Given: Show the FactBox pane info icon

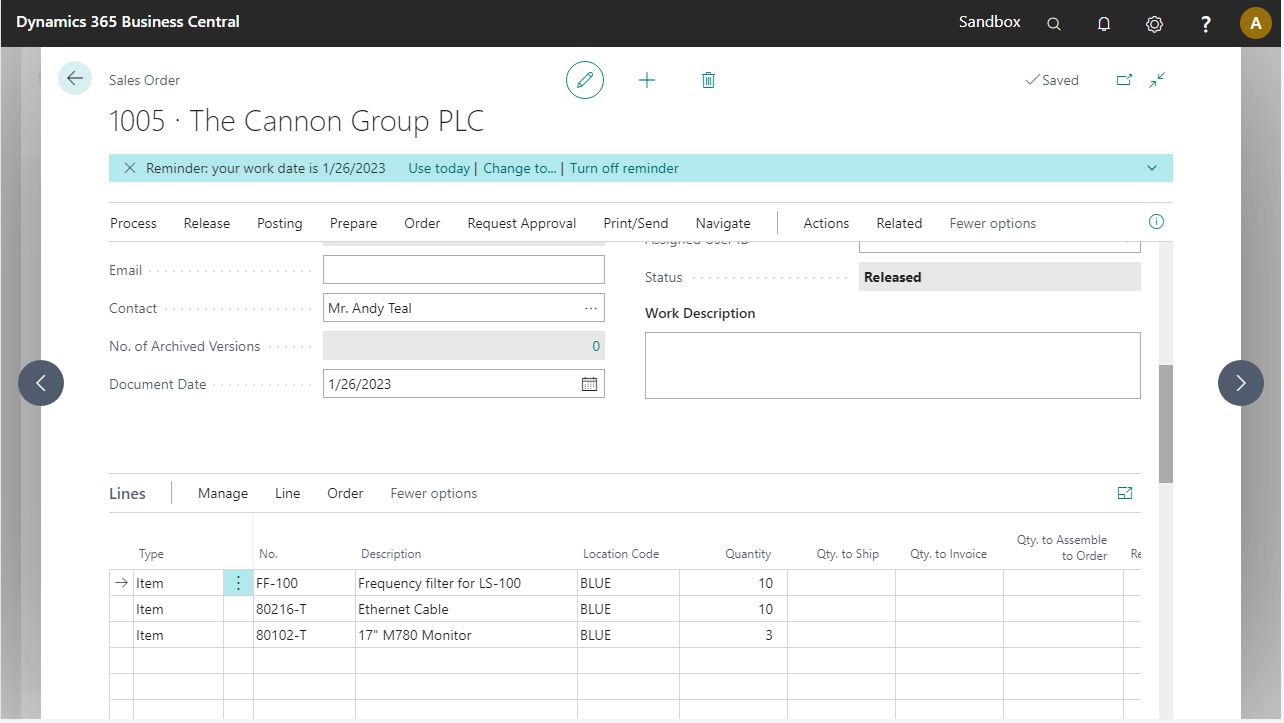Looking at the screenshot, I should point(1156,222).
